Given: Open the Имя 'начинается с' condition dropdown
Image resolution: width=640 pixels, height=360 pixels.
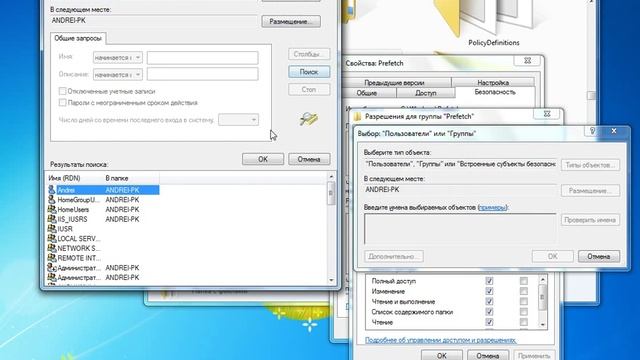Looking at the screenshot, I should tap(118, 58).
